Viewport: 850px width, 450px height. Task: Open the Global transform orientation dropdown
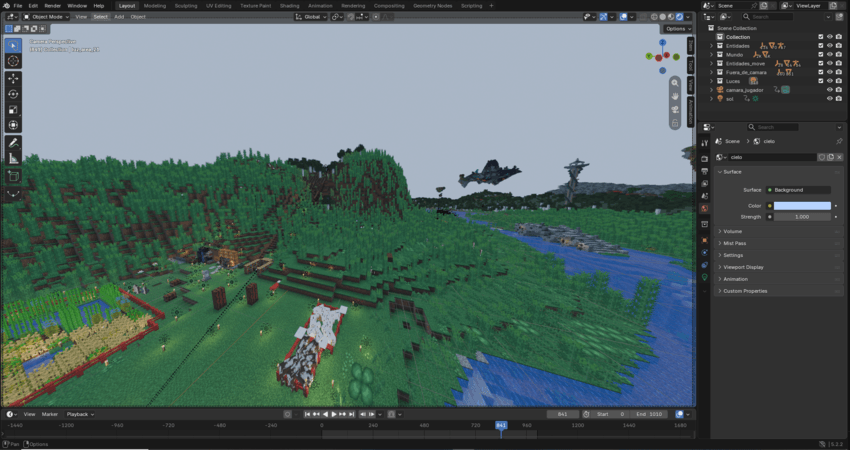click(311, 17)
